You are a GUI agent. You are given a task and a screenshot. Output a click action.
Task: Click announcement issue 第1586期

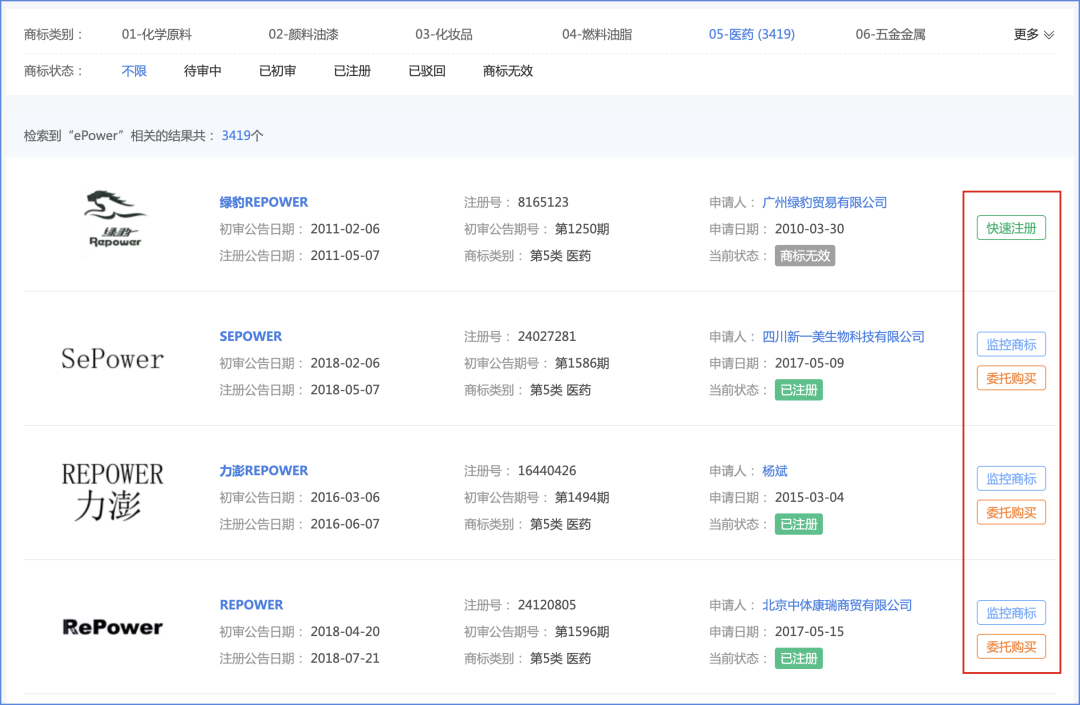pos(582,364)
